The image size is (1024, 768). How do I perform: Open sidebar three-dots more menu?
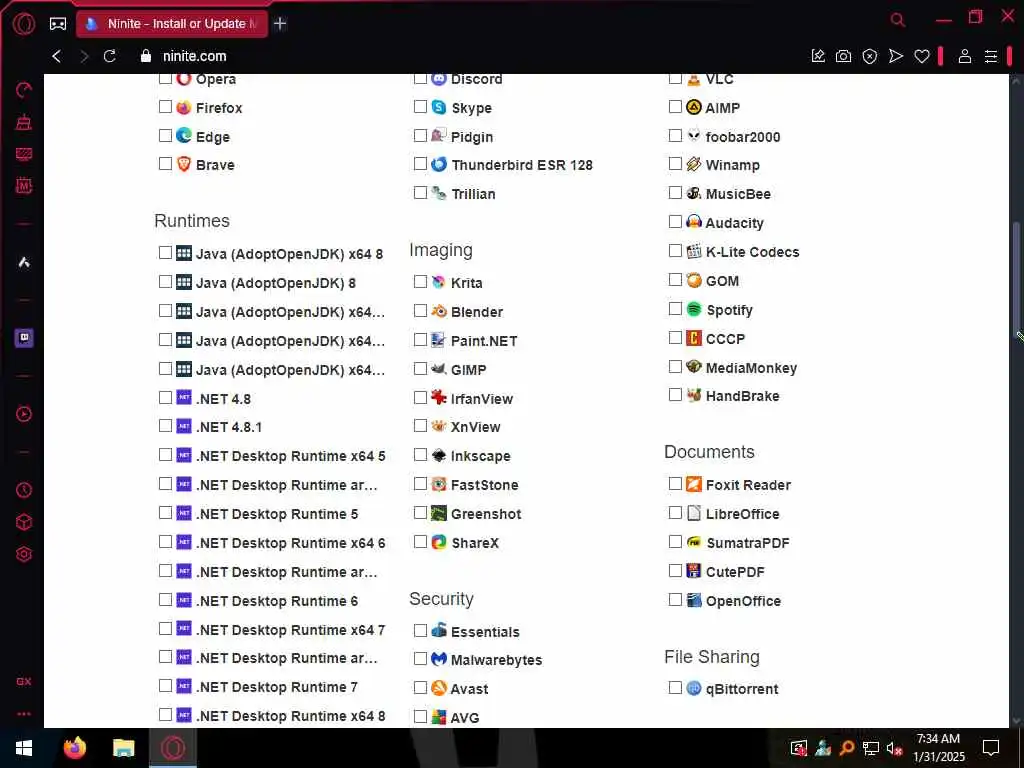click(24, 714)
